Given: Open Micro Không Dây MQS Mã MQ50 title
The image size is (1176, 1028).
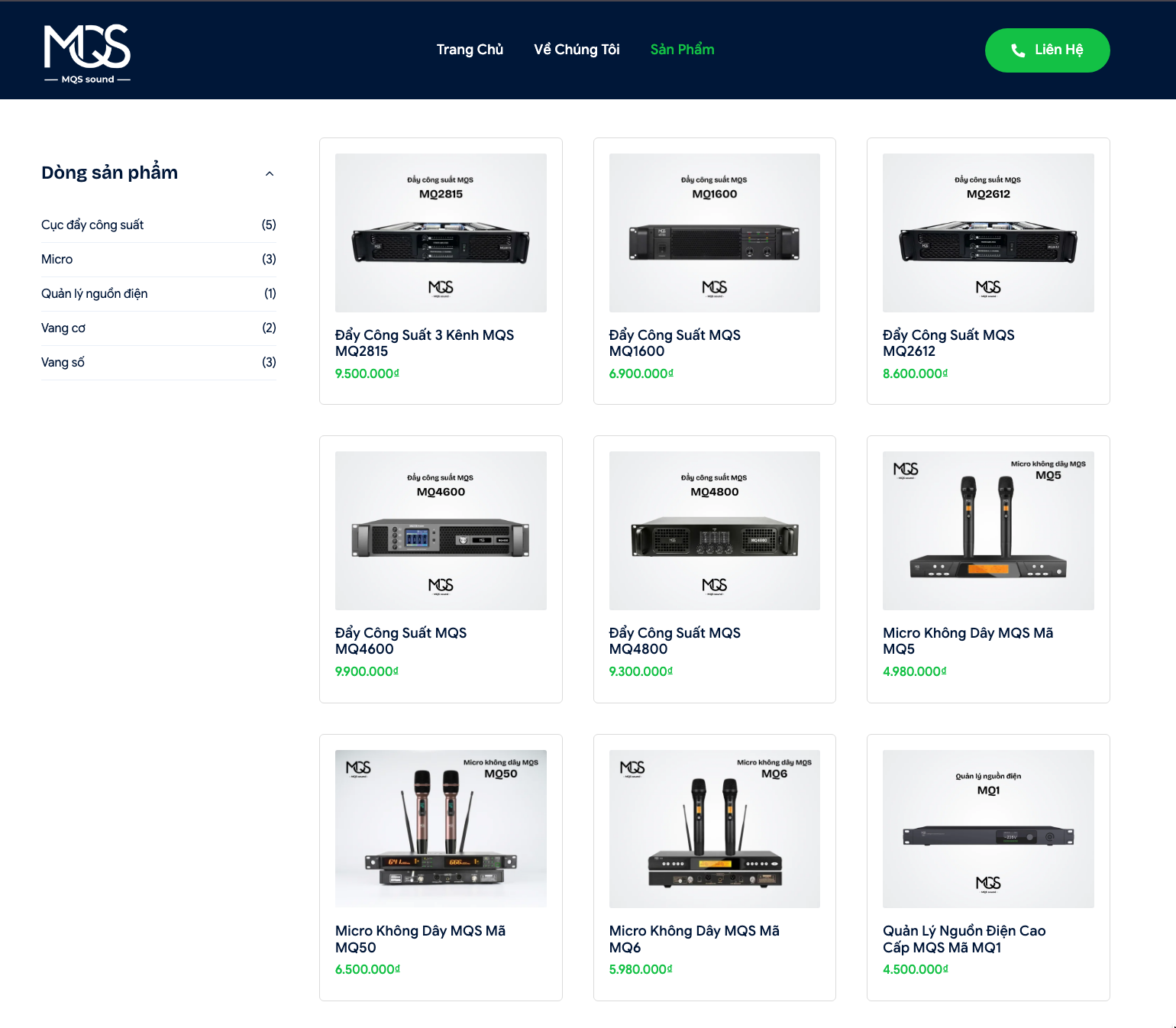Looking at the screenshot, I should pos(421,939).
